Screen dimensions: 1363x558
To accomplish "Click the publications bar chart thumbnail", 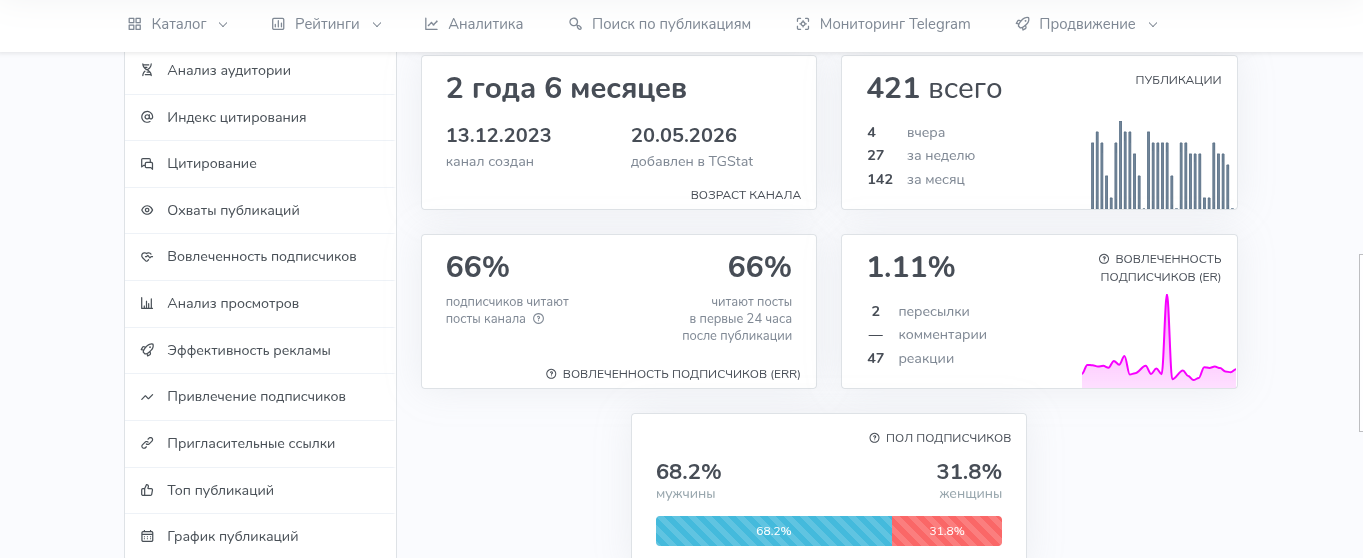I will tap(1160, 165).
